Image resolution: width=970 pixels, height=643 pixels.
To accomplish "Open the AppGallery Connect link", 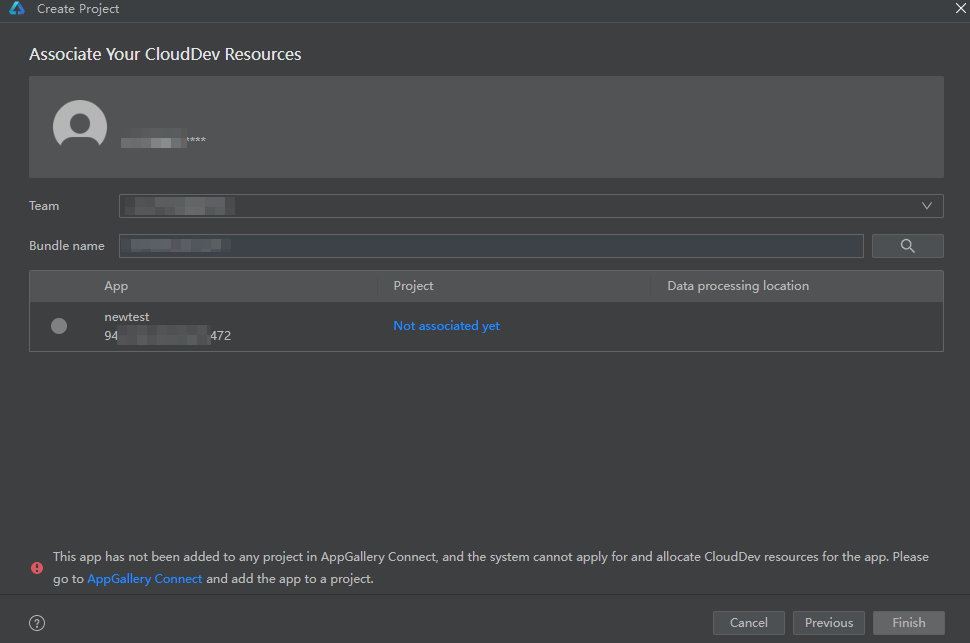I will coord(145,579).
